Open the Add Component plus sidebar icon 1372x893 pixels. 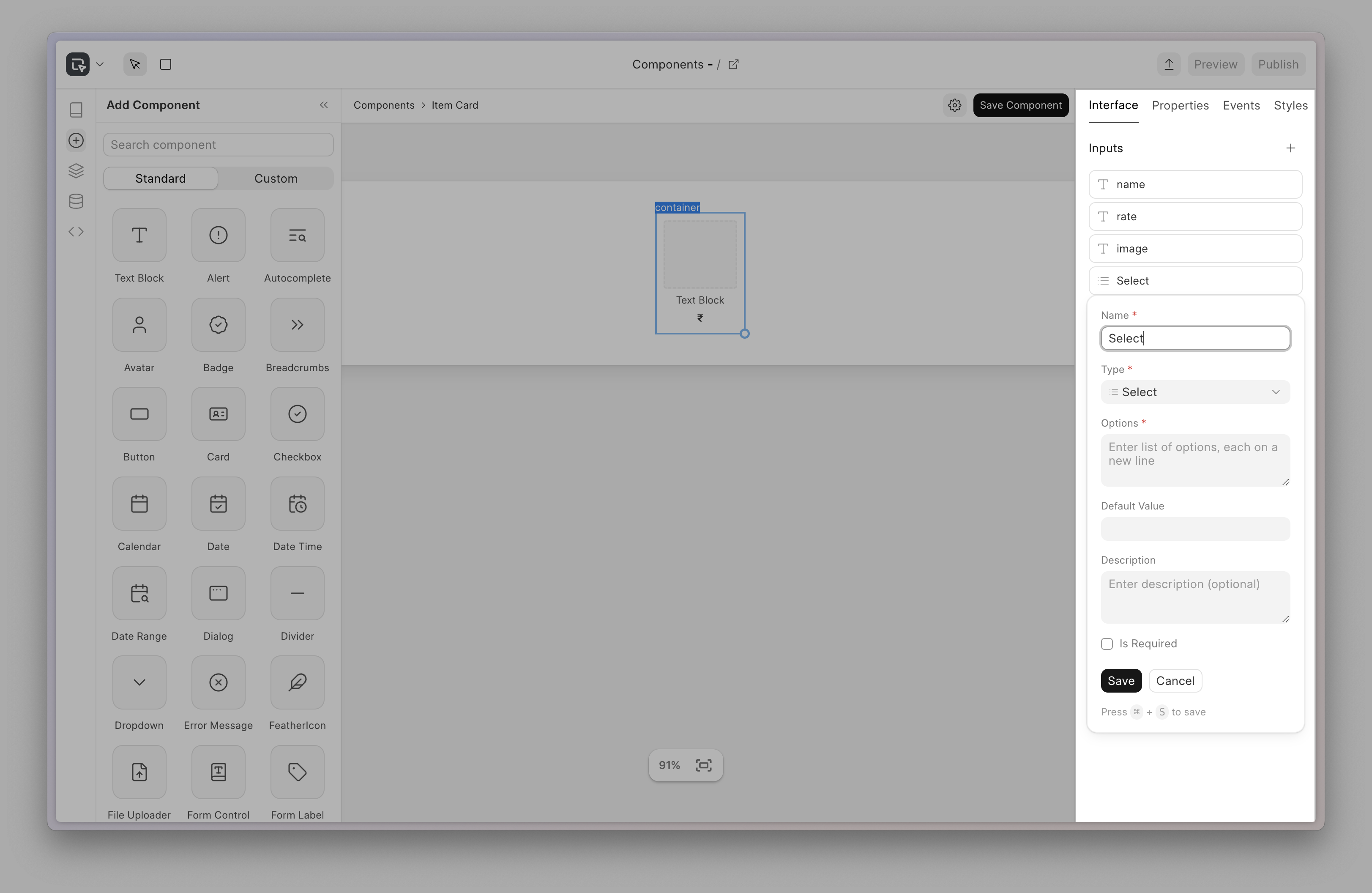click(76, 140)
